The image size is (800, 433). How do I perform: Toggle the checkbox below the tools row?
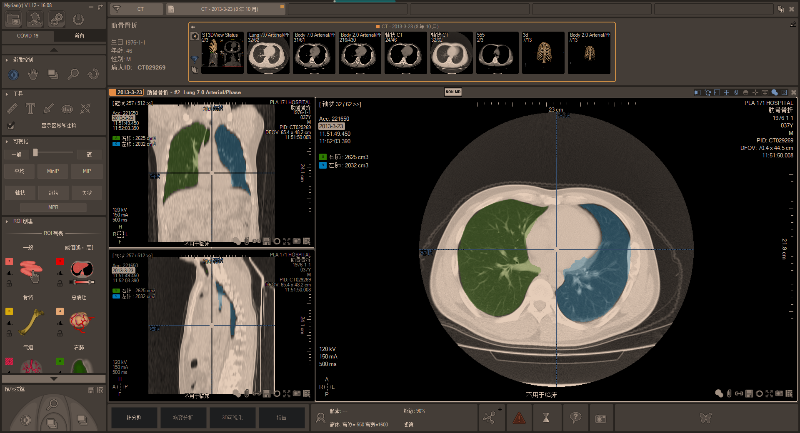tap(13, 125)
